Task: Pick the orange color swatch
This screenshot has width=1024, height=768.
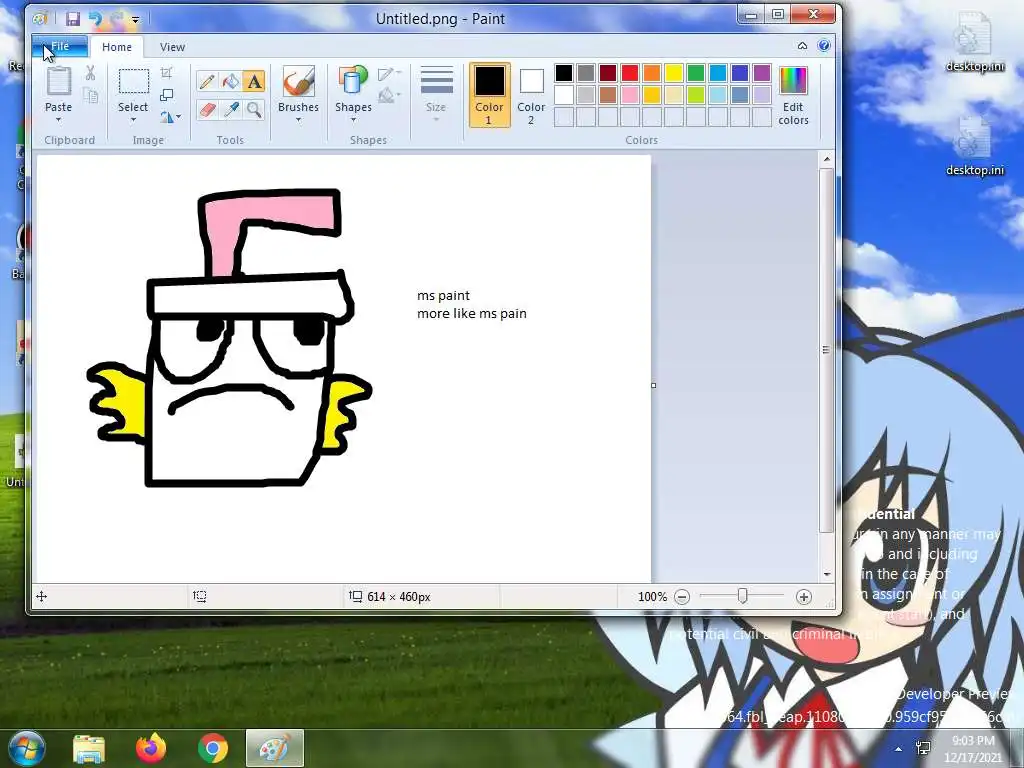Action: tap(652, 72)
